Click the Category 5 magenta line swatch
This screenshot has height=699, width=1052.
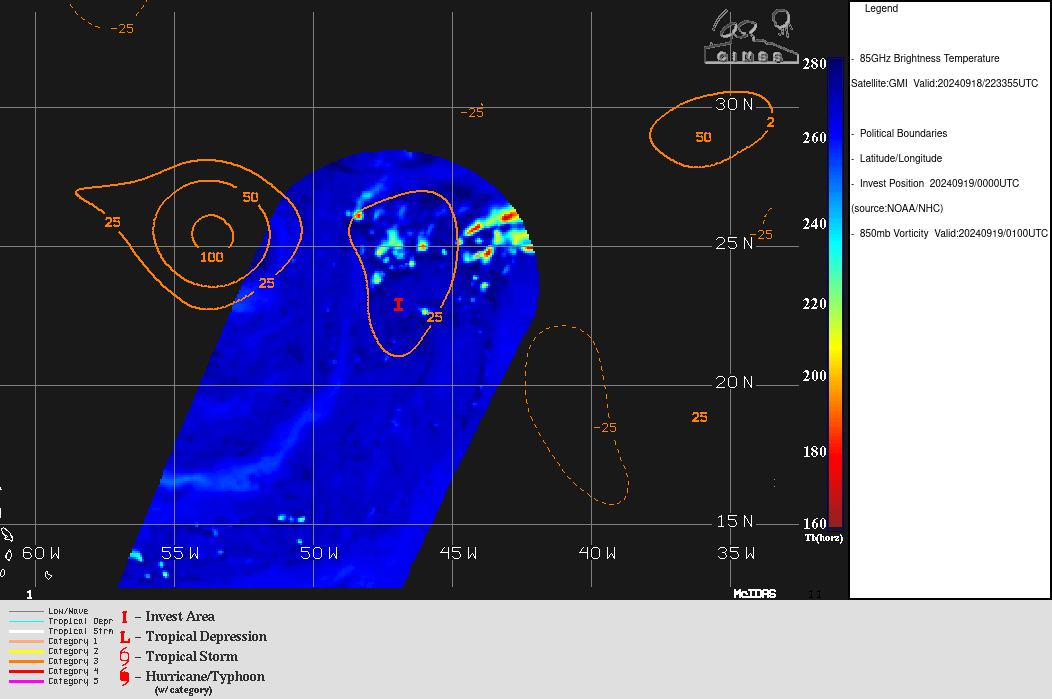point(26,682)
